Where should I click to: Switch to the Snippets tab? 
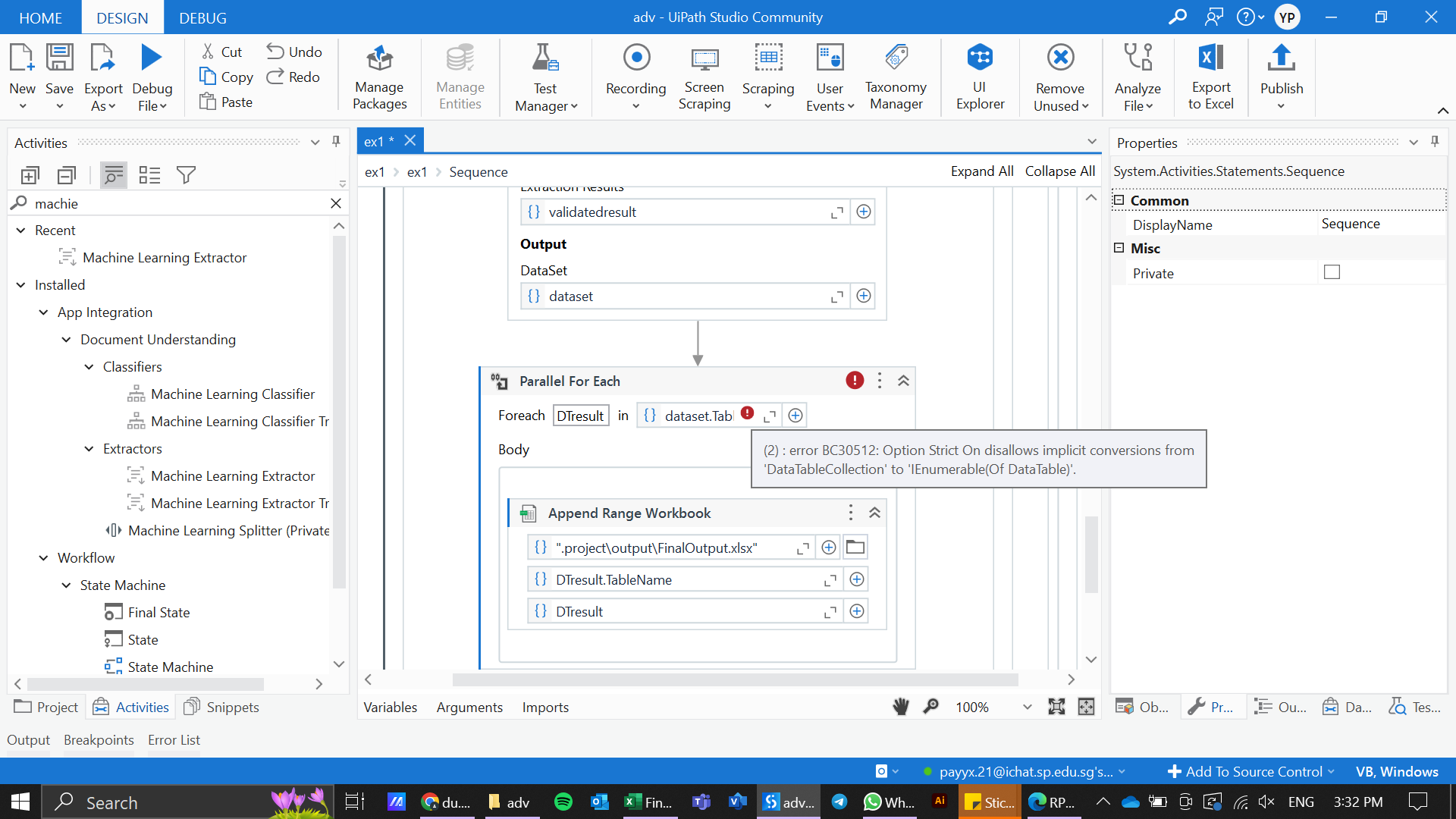[x=222, y=707]
